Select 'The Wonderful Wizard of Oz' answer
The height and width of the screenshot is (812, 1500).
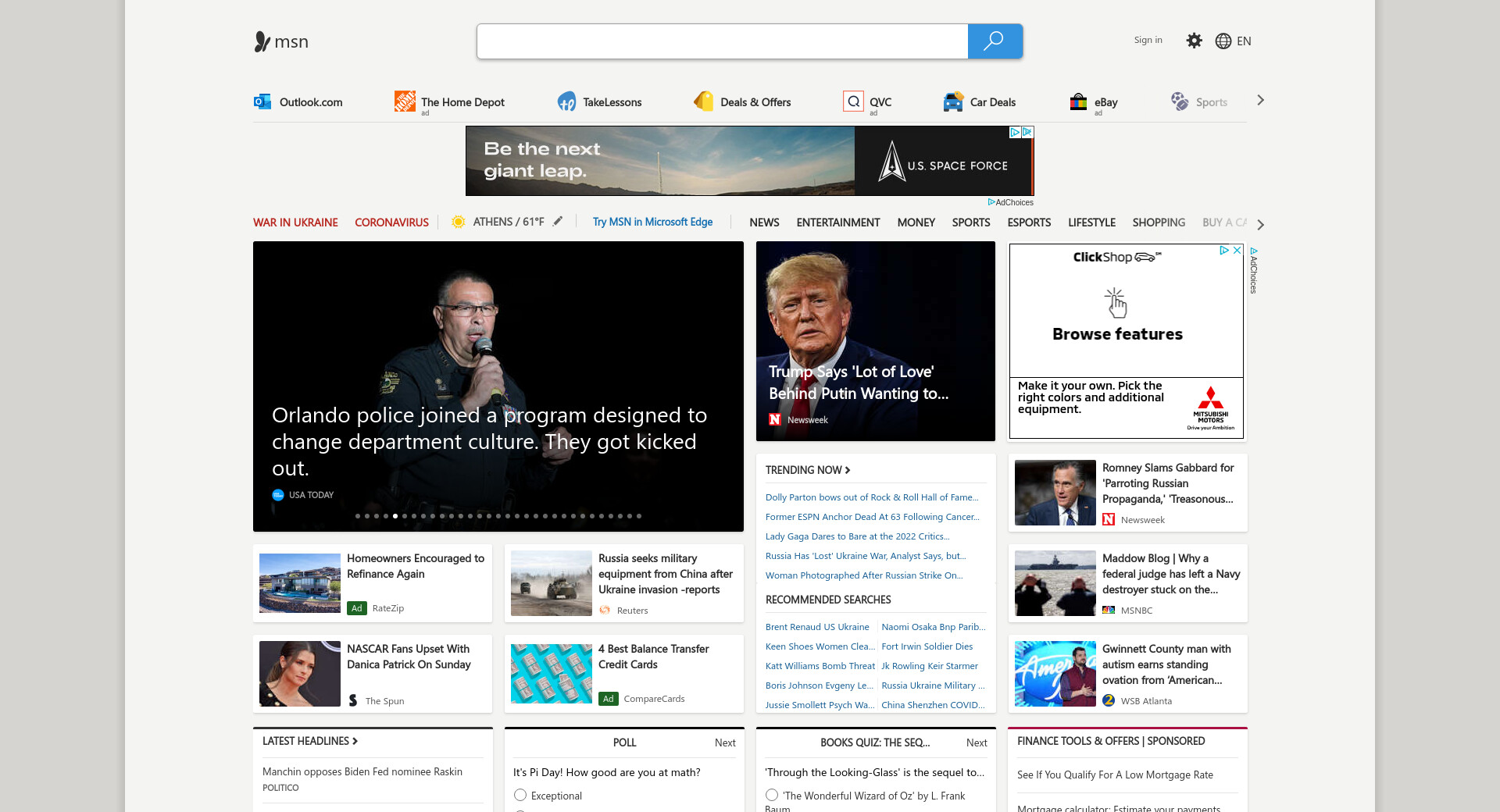(x=772, y=795)
